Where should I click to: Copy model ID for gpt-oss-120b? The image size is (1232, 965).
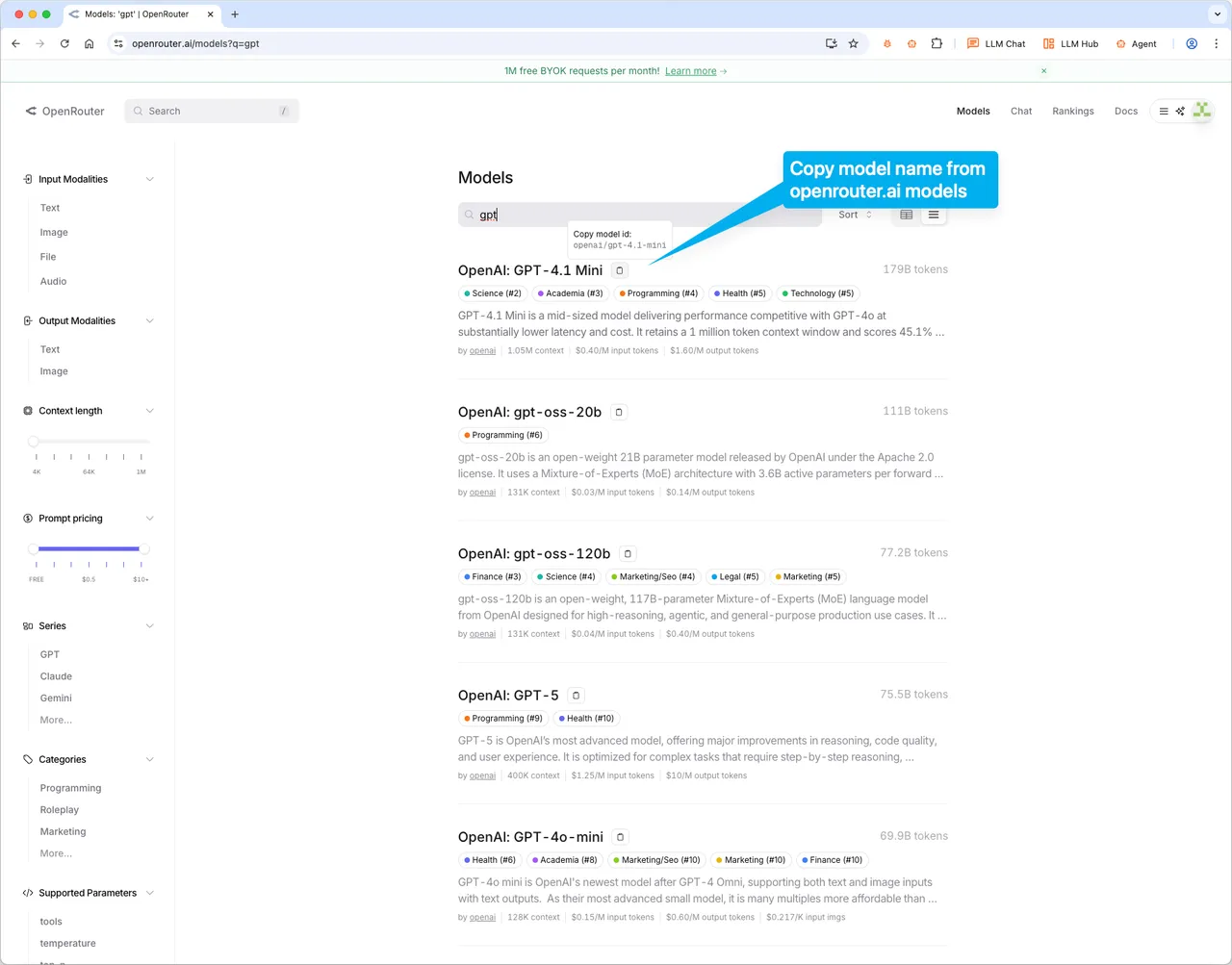[x=628, y=553]
